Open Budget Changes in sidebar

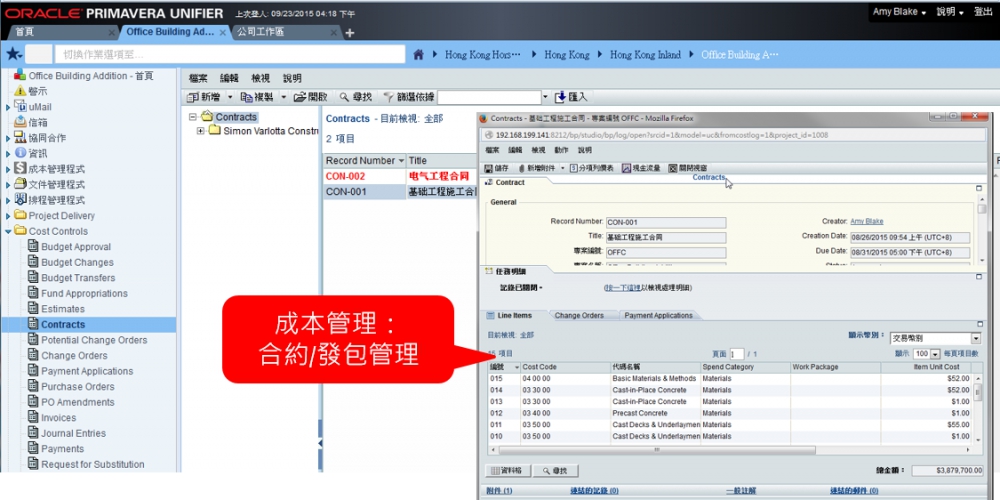pos(77,262)
